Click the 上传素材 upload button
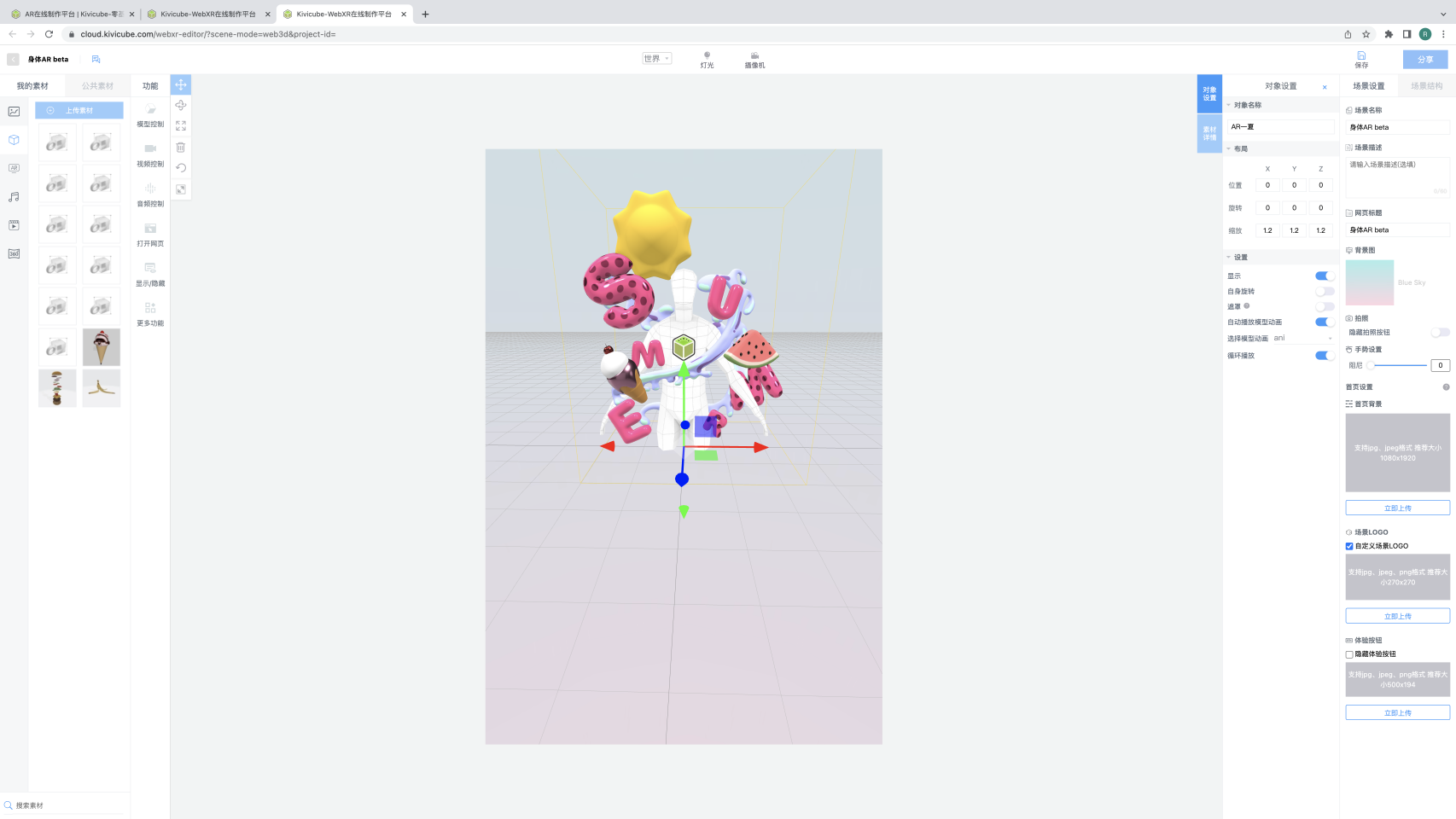 [x=79, y=111]
